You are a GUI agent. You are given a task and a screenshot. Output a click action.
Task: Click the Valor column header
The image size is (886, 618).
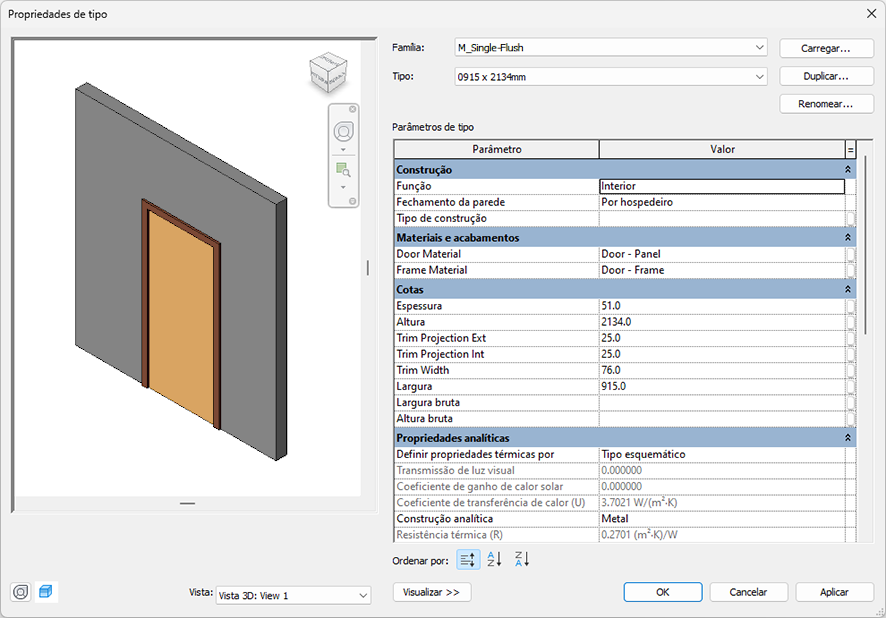coord(722,149)
